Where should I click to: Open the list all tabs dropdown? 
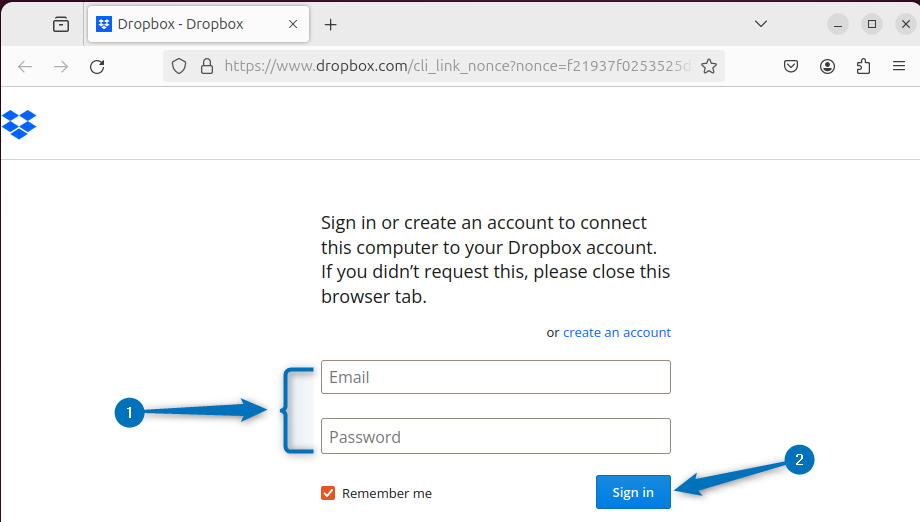pyautogui.click(x=760, y=24)
